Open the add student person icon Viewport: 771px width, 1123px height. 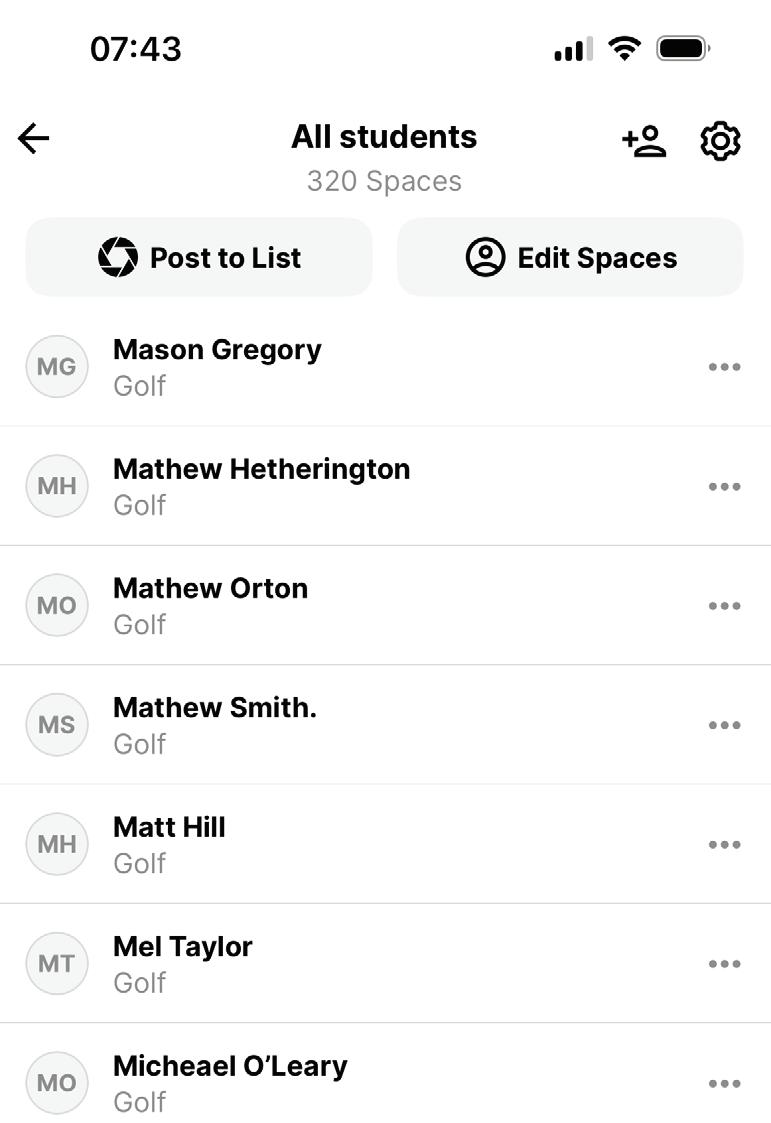644,140
